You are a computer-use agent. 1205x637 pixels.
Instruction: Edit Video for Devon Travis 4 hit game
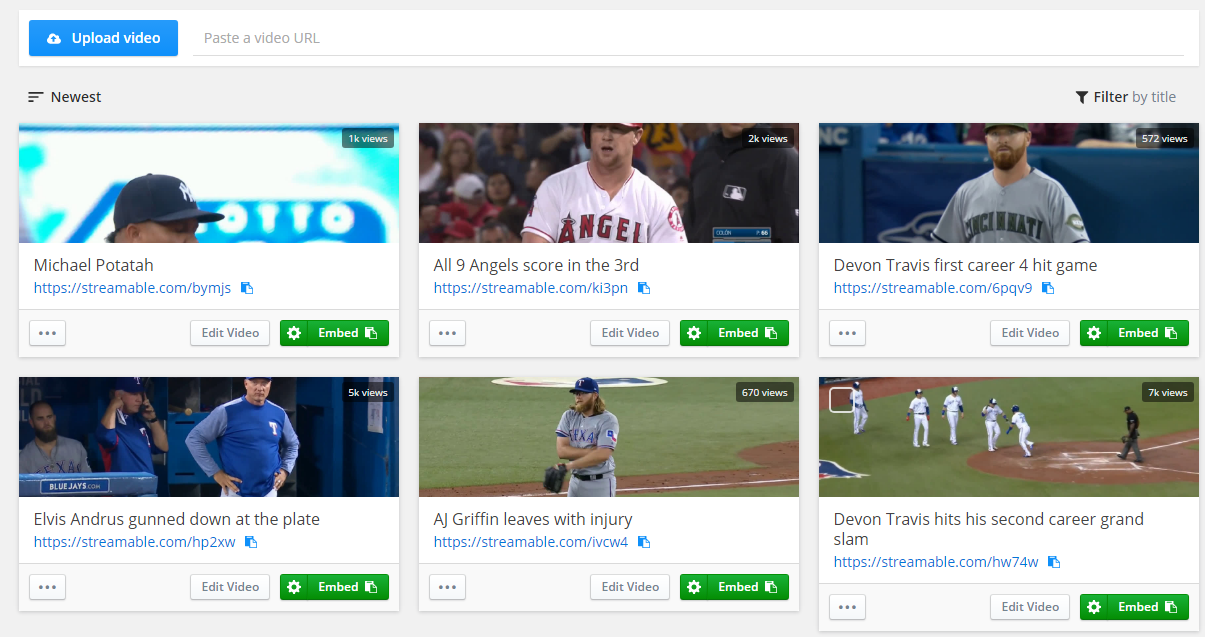(x=1030, y=333)
